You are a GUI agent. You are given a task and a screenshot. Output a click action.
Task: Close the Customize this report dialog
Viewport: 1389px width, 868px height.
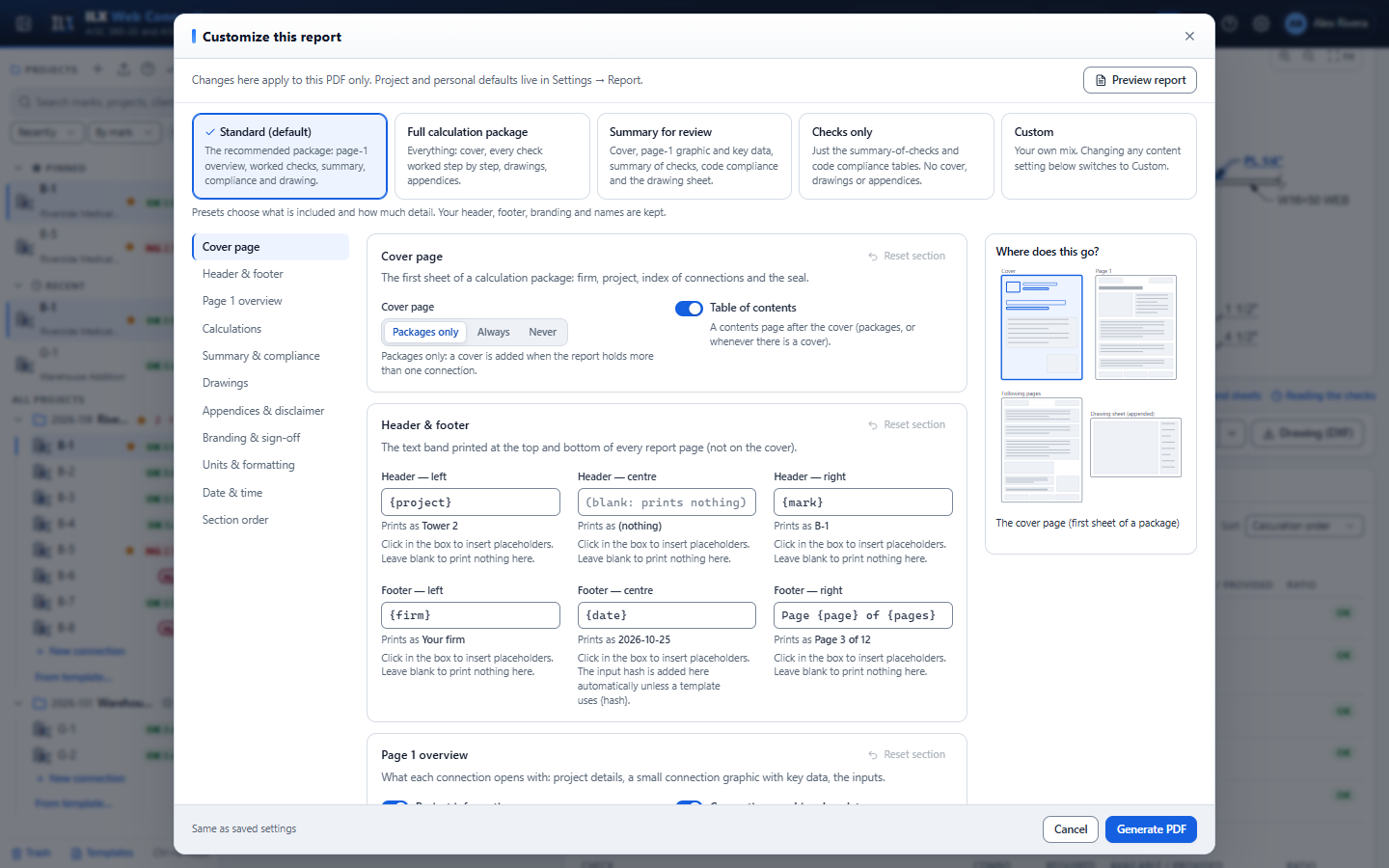coord(1189,37)
